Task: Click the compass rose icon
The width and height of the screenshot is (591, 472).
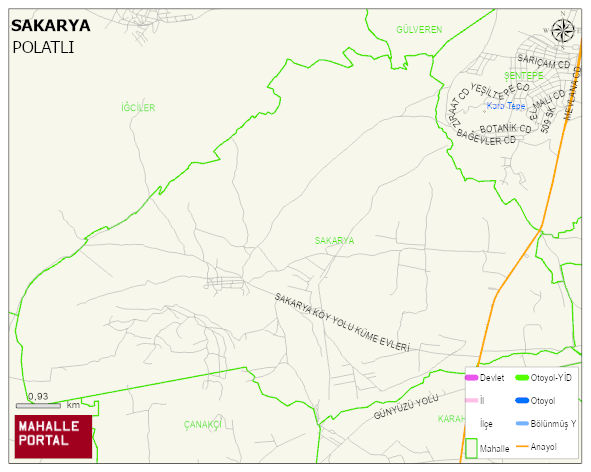Action: 563,31
